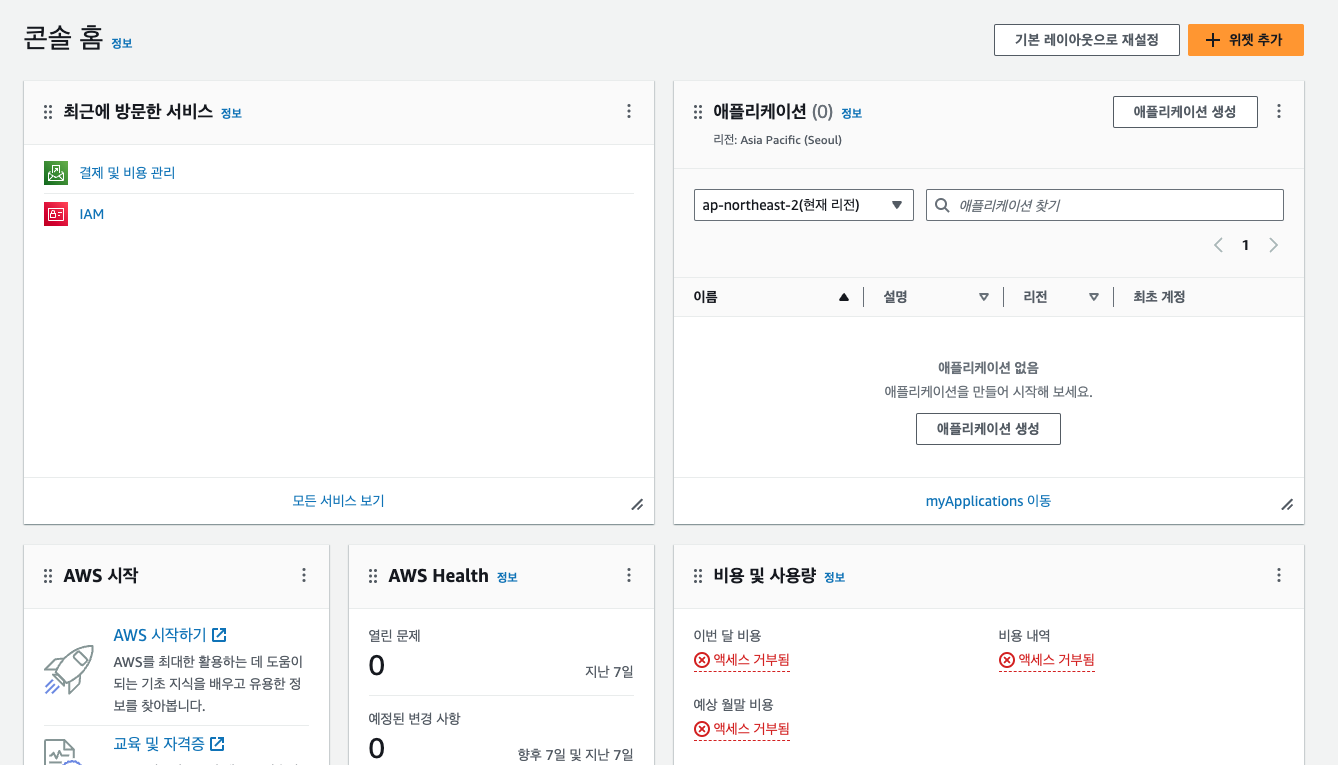Image resolution: width=1338 pixels, height=765 pixels.
Task: Open the IAM service icon
Action: (56, 214)
